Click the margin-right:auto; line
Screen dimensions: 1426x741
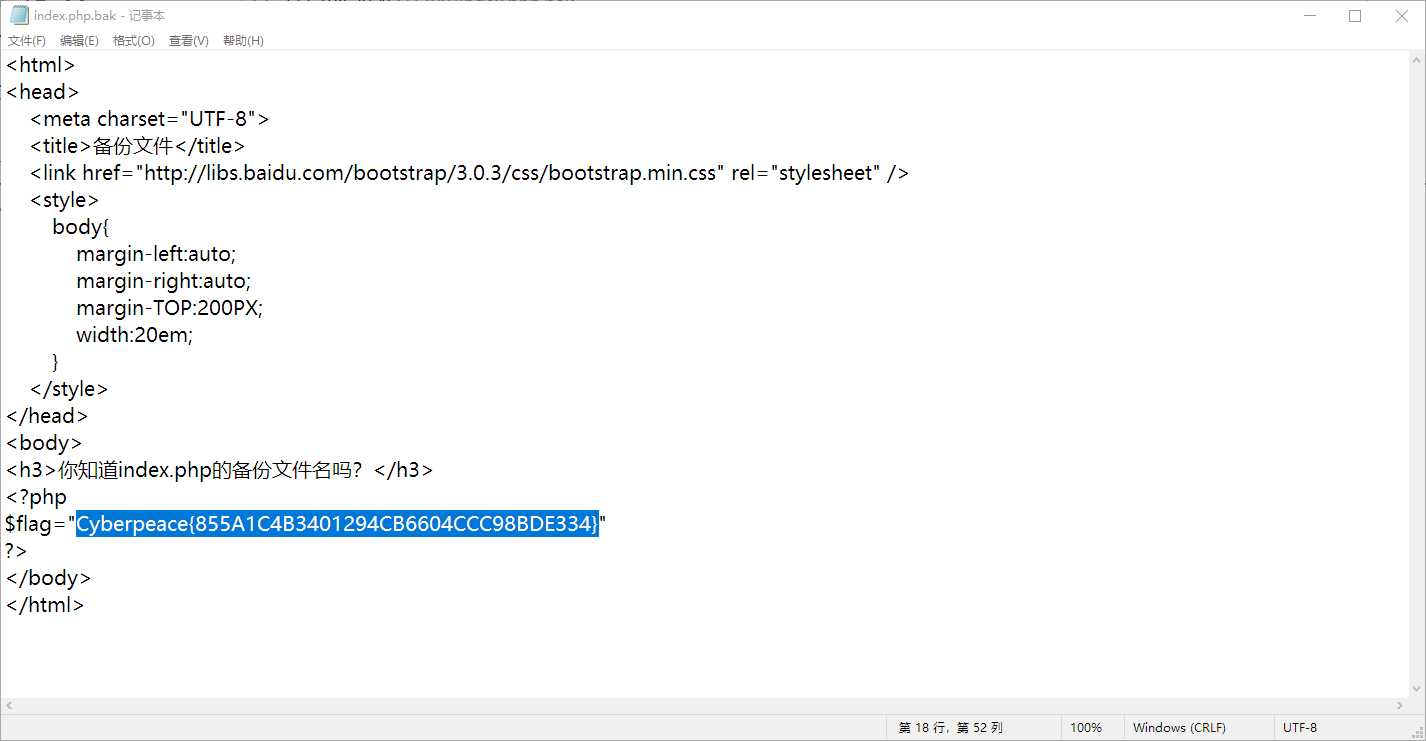(x=163, y=281)
